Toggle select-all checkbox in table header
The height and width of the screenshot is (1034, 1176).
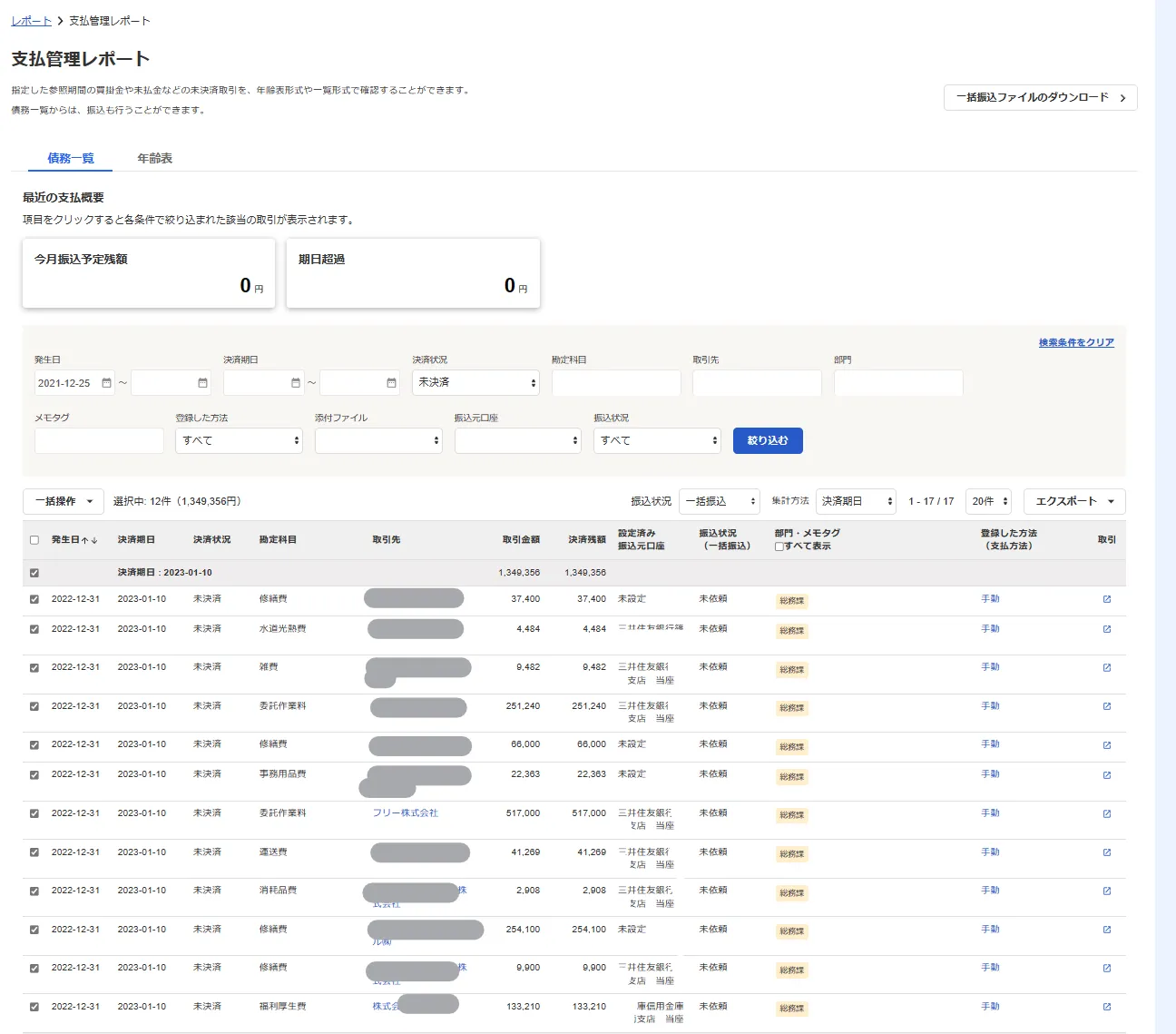click(34, 540)
